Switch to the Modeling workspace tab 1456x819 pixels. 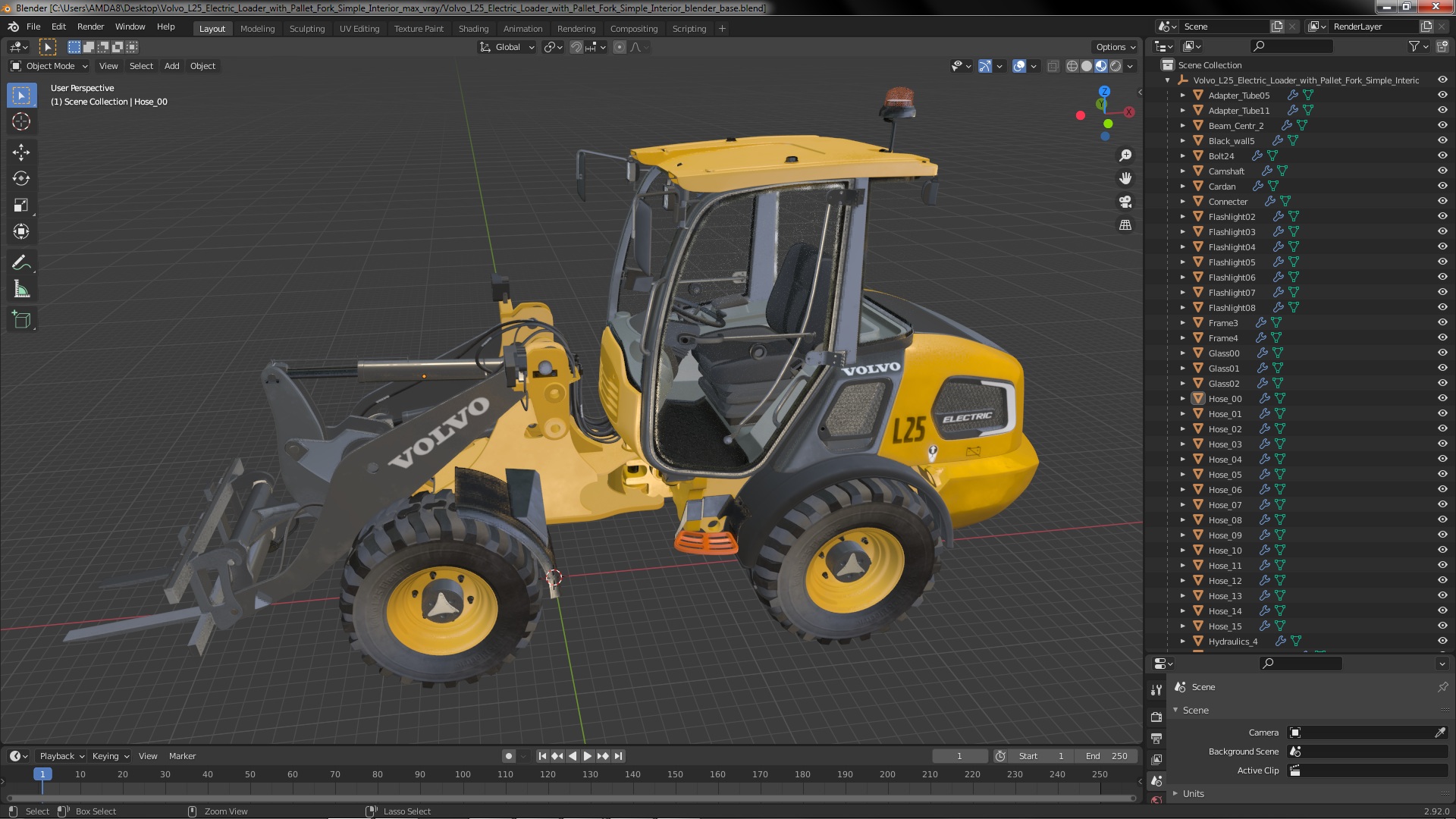[x=257, y=29]
